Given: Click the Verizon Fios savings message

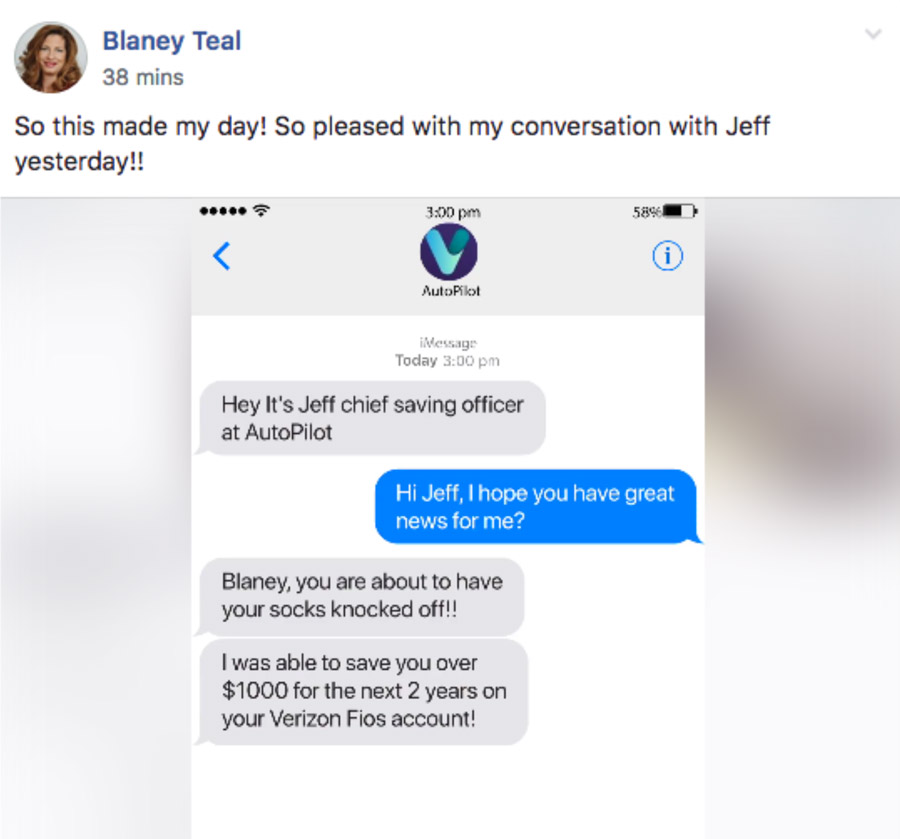Looking at the screenshot, I should point(363,692).
